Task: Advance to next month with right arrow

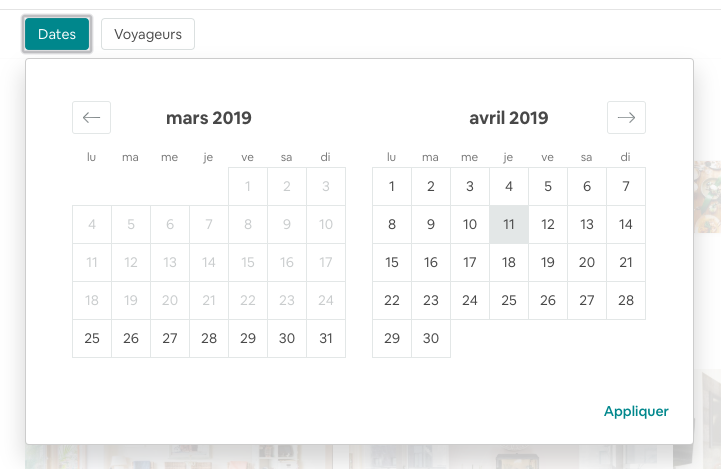Action: (626, 118)
